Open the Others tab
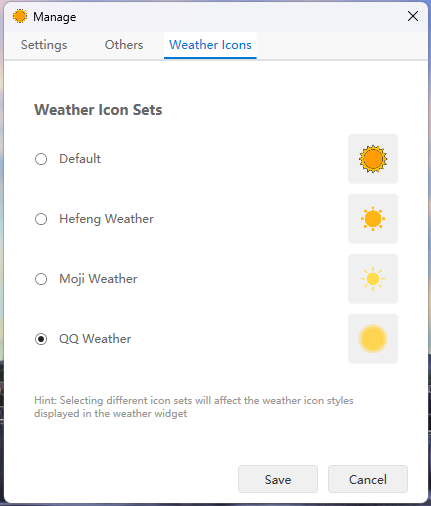 click(x=124, y=45)
